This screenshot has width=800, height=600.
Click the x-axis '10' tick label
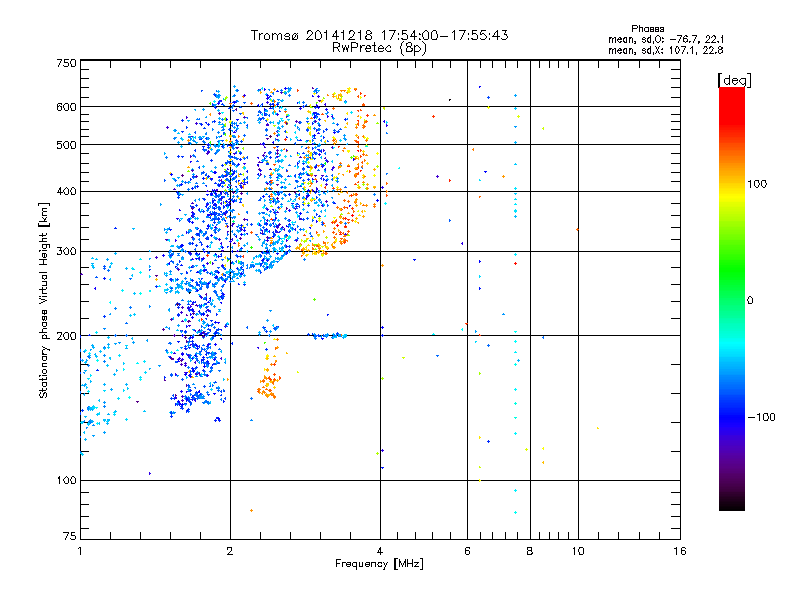tap(578, 551)
